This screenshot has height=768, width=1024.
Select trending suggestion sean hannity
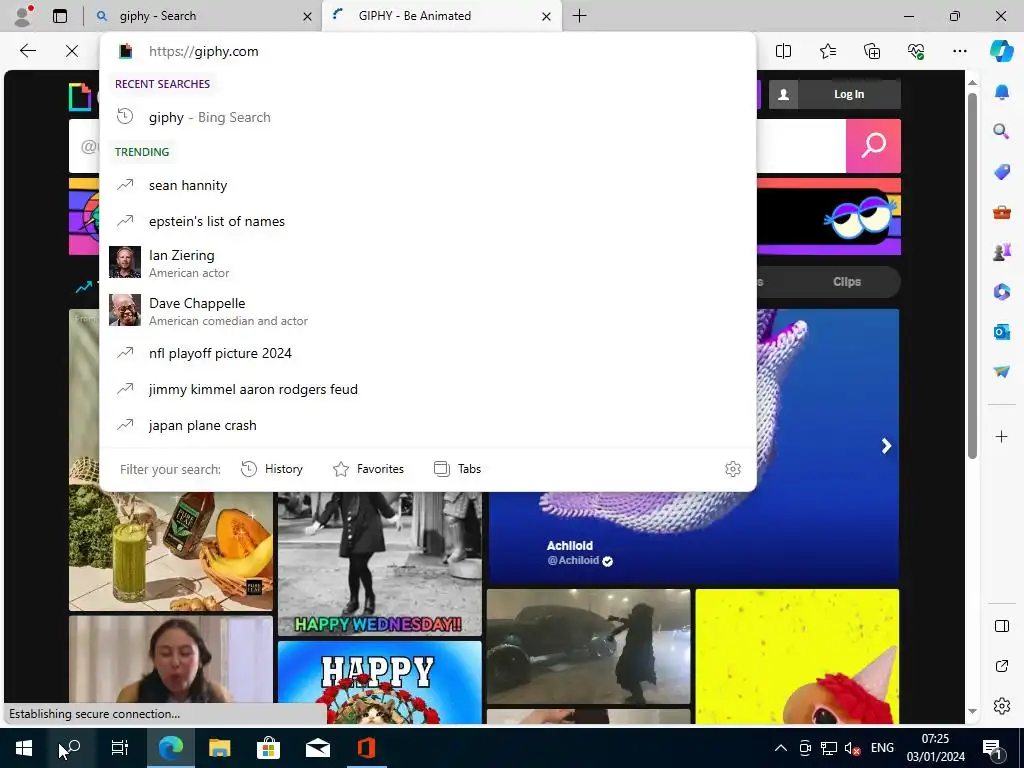(428, 185)
